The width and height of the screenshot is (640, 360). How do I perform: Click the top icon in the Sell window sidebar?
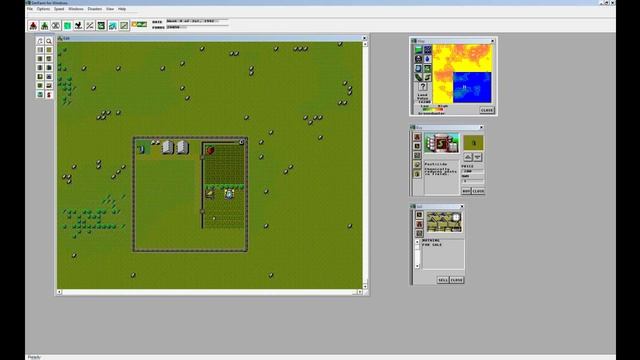coord(419,215)
